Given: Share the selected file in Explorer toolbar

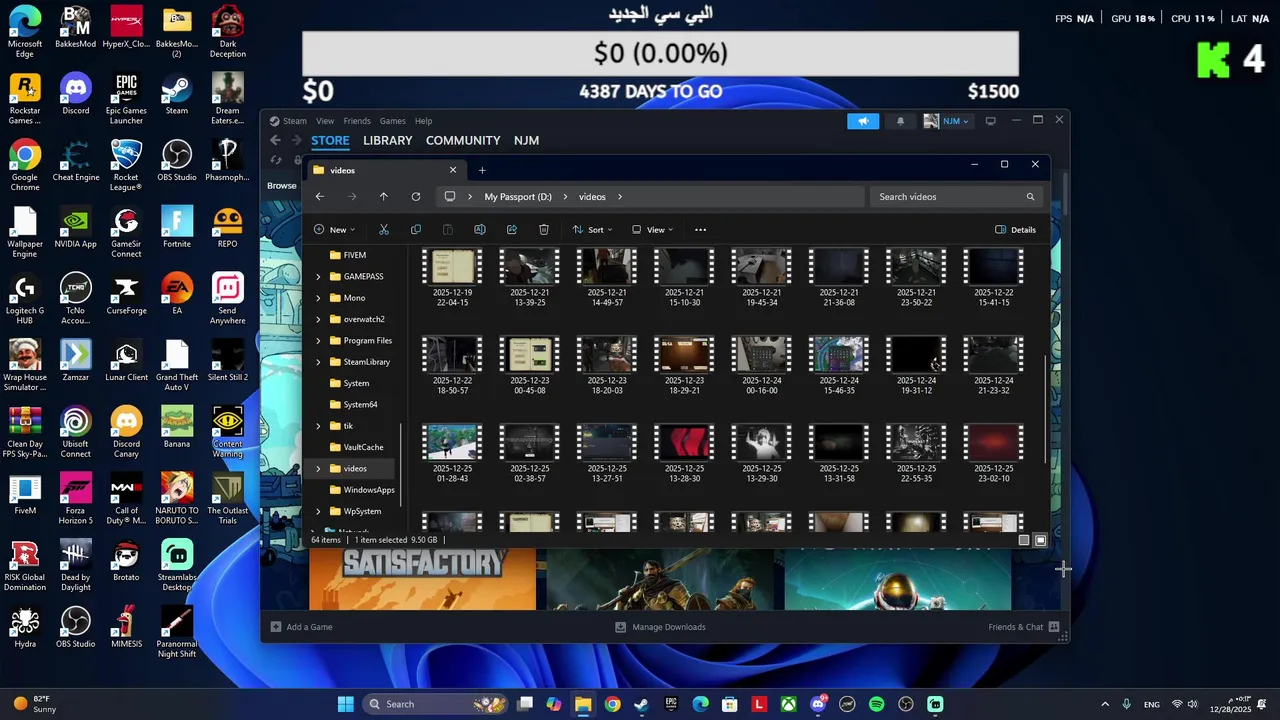Looking at the screenshot, I should (x=511, y=230).
